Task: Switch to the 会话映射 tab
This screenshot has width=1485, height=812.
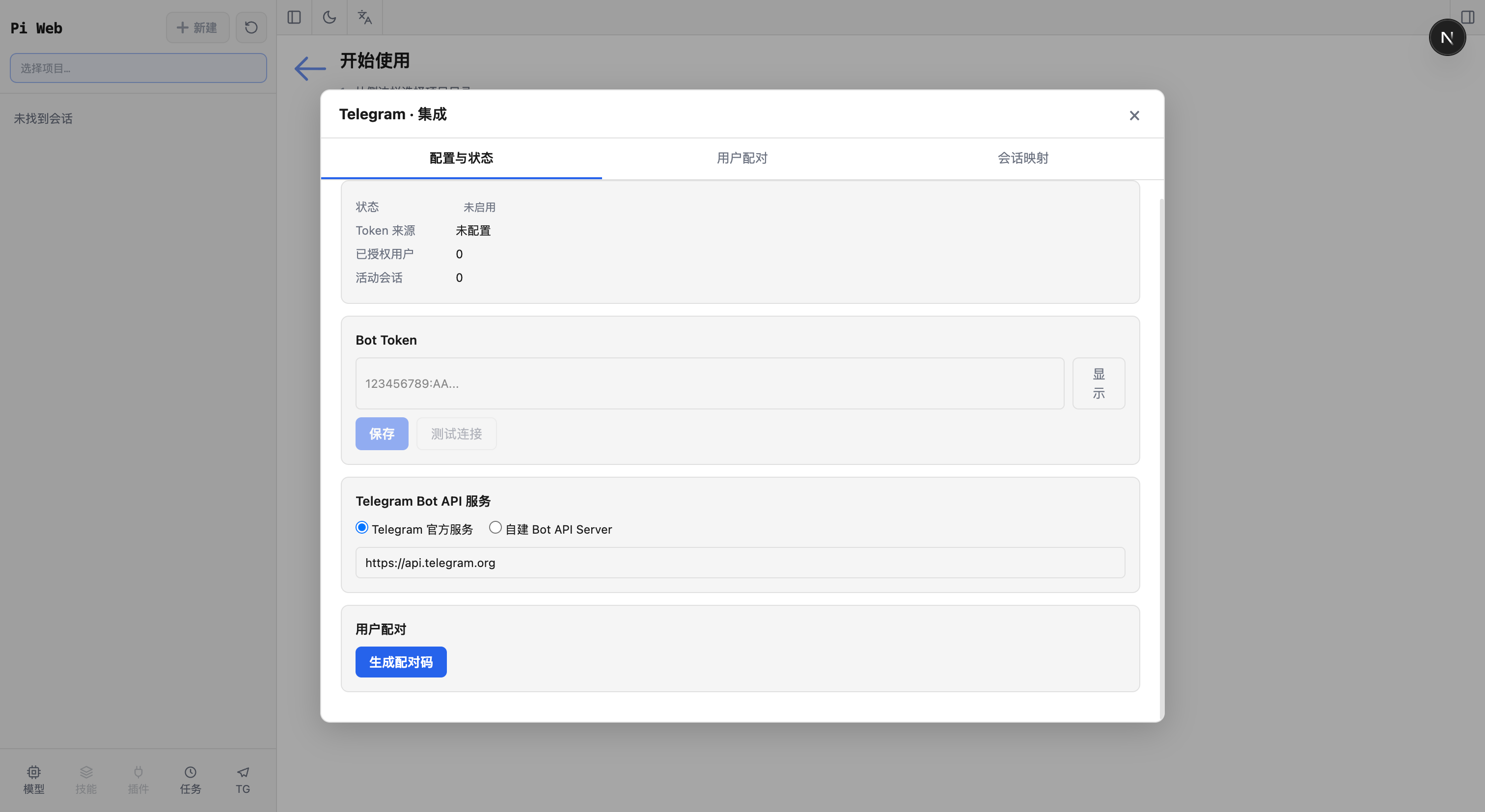Action: tap(1023, 158)
